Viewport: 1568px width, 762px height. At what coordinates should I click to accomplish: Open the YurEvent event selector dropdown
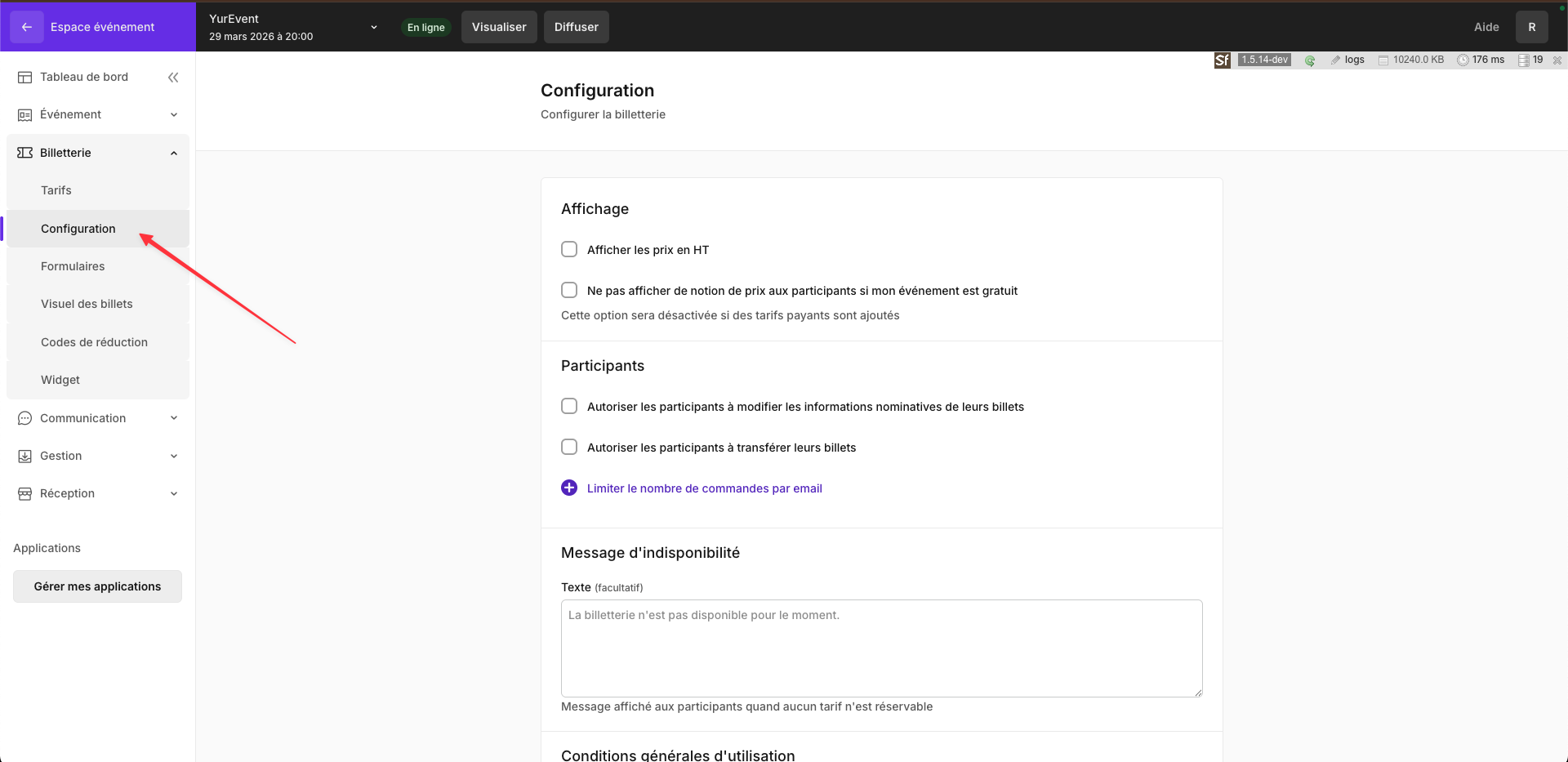point(374,27)
